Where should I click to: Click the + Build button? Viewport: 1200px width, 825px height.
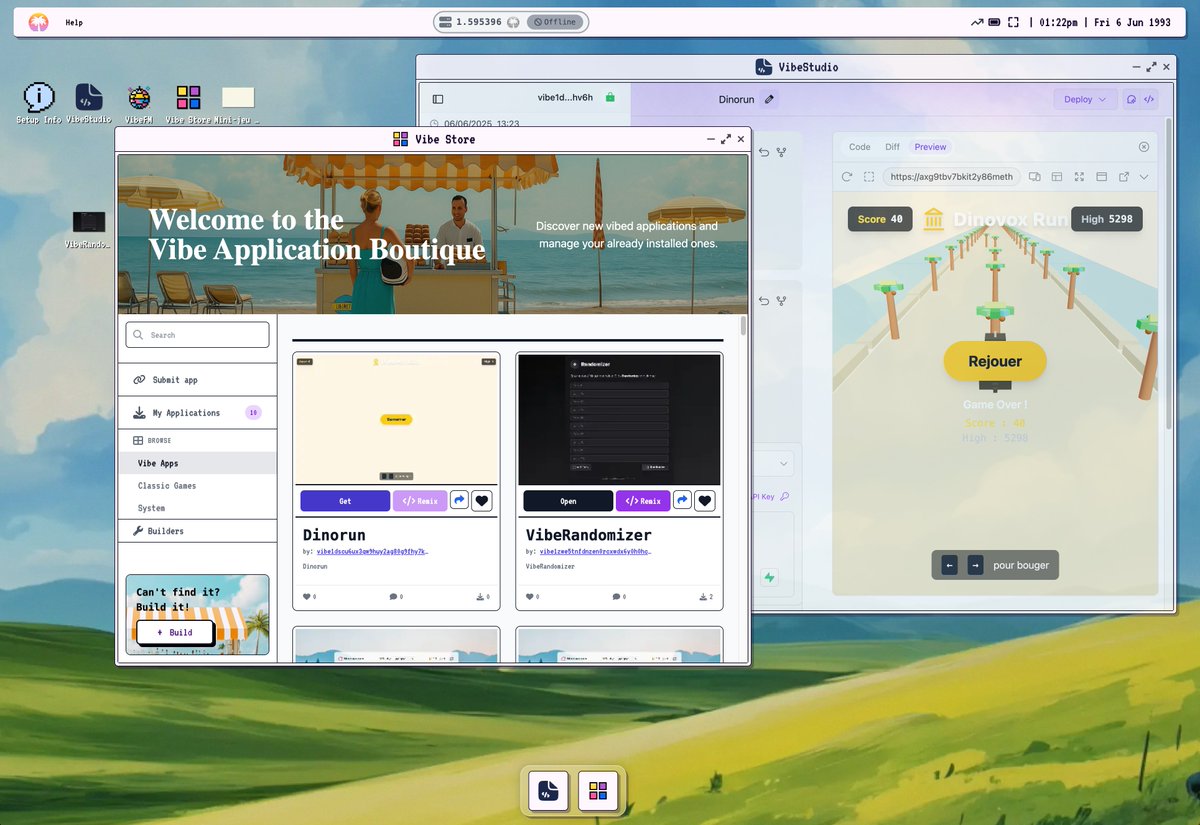pos(175,632)
